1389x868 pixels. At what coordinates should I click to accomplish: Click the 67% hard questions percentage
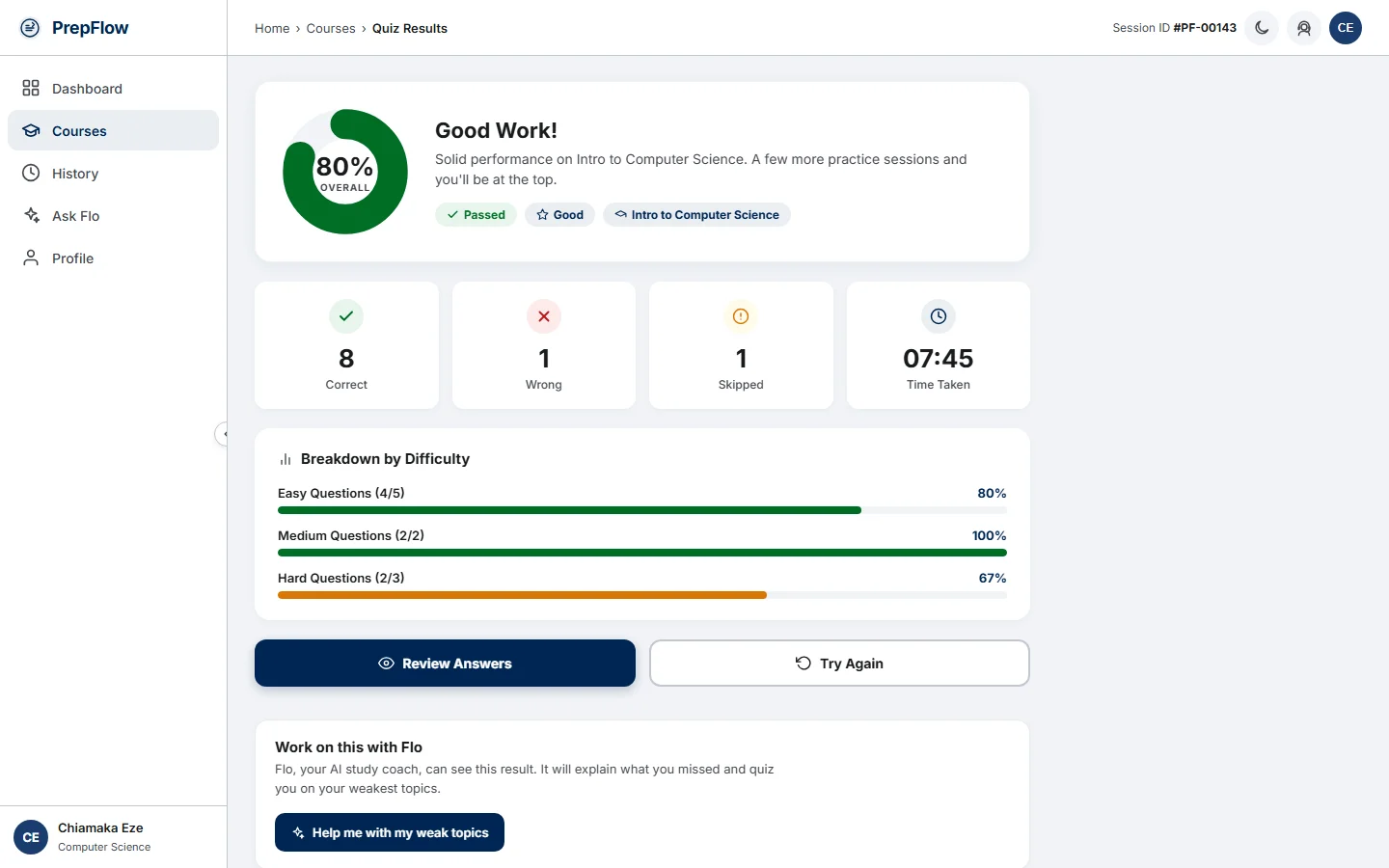[993, 579]
